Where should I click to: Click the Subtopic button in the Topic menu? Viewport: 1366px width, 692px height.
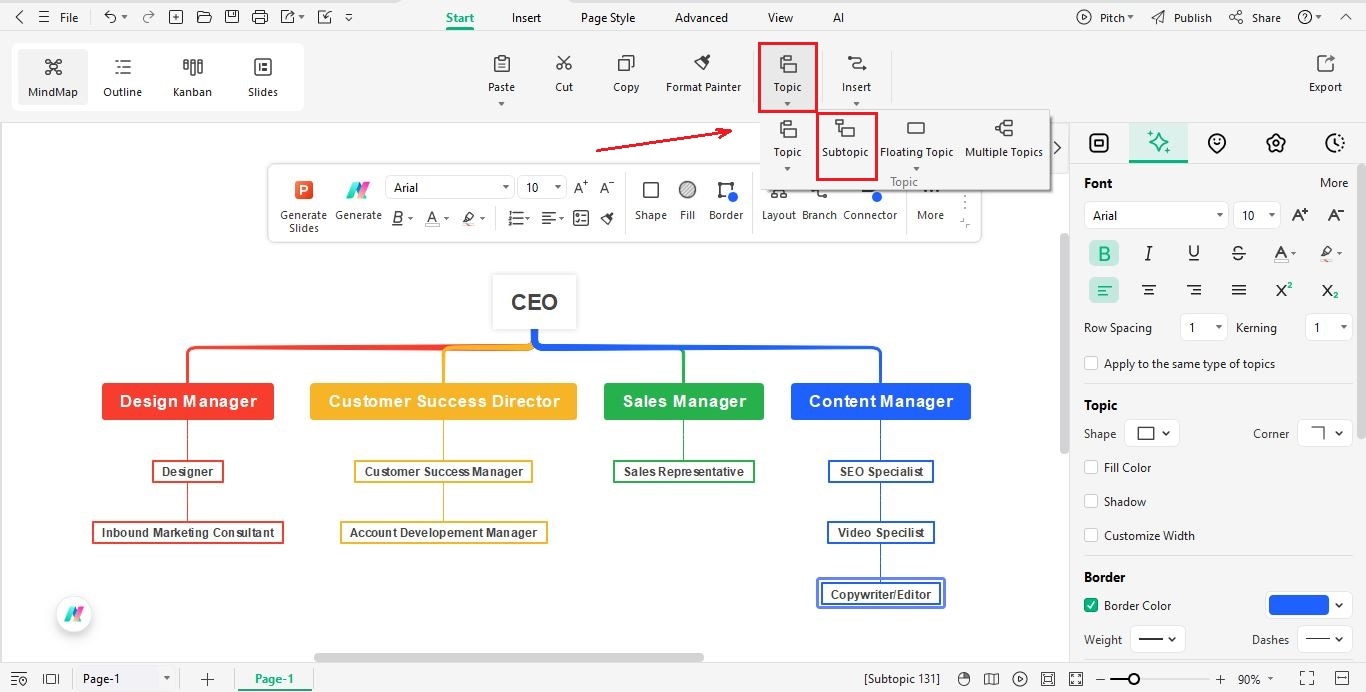pyautogui.click(x=845, y=143)
